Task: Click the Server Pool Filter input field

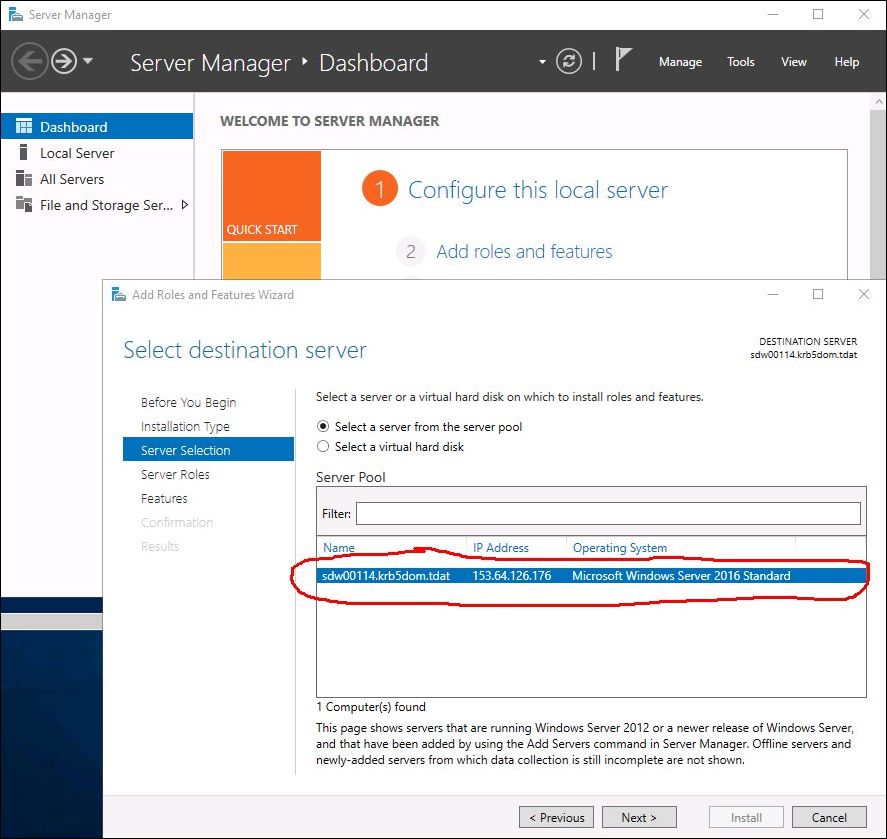Action: pos(608,514)
